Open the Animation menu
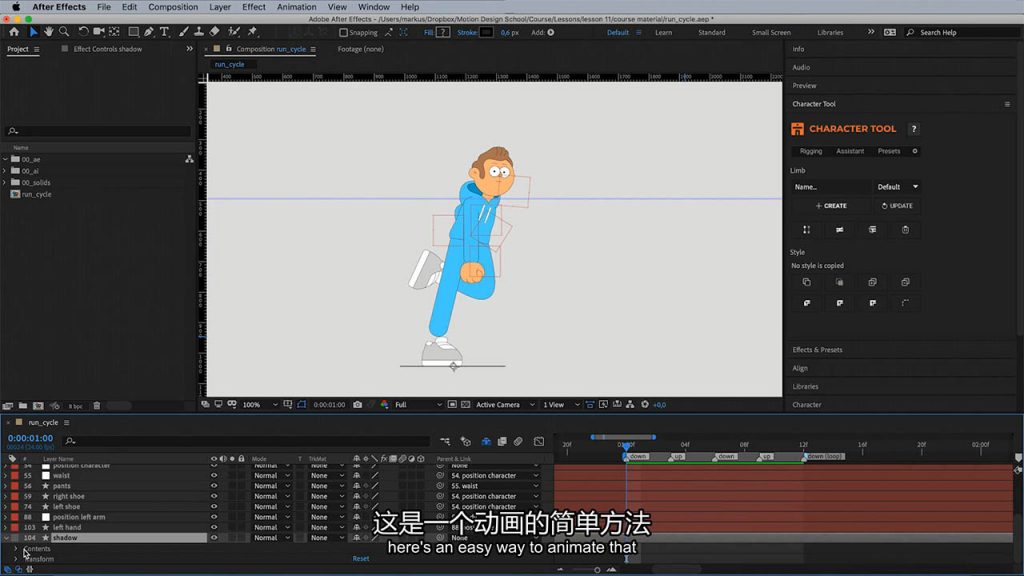The width and height of the screenshot is (1024, 576). pos(296,7)
